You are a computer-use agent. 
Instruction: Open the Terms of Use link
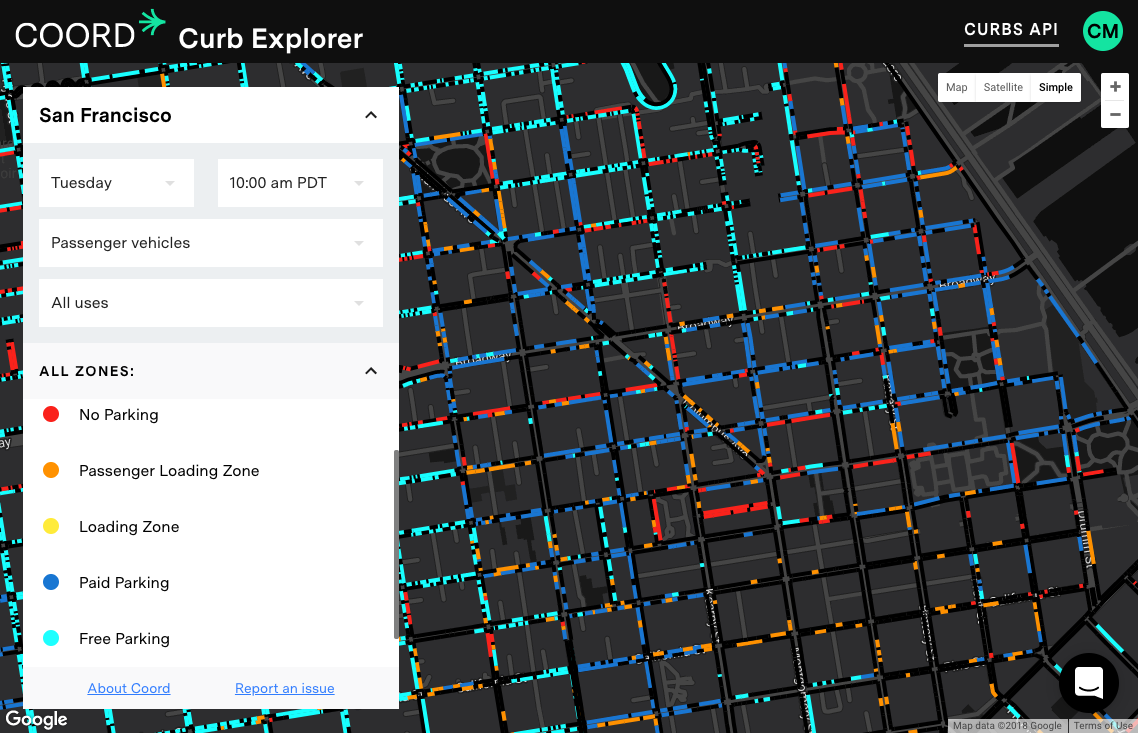pyautogui.click(x=1103, y=726)
